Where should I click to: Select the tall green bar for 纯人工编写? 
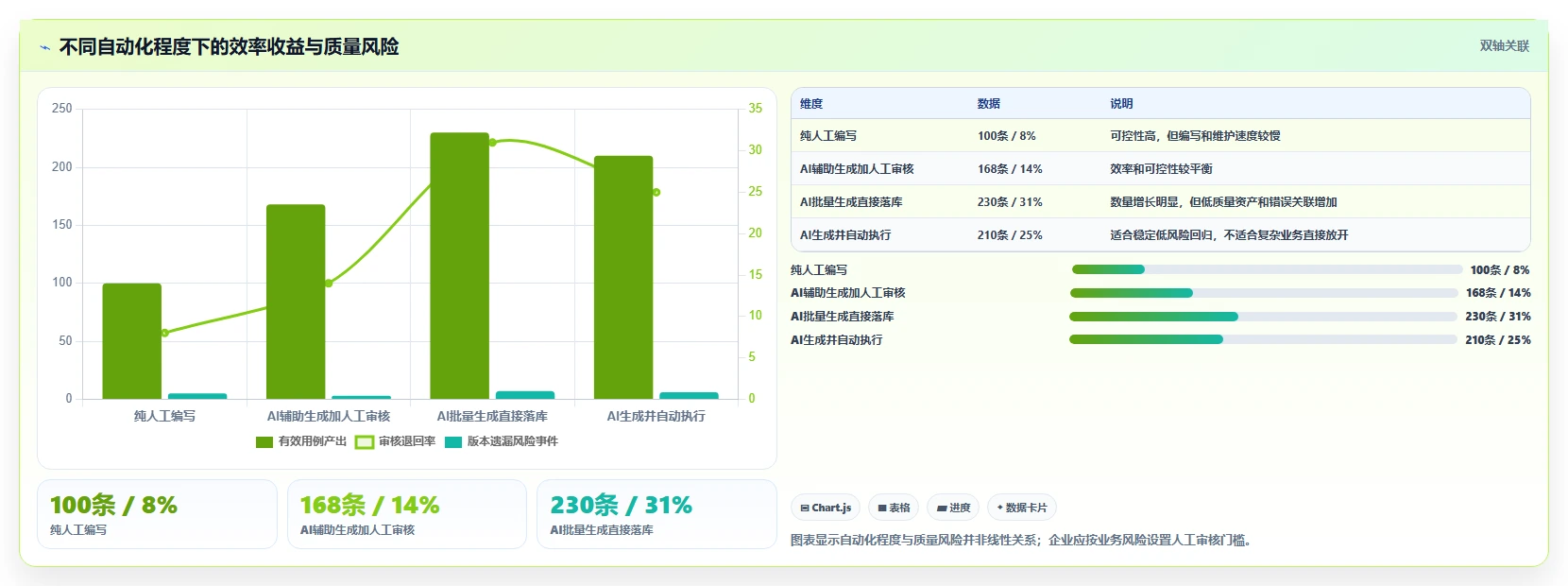(132, 341)
